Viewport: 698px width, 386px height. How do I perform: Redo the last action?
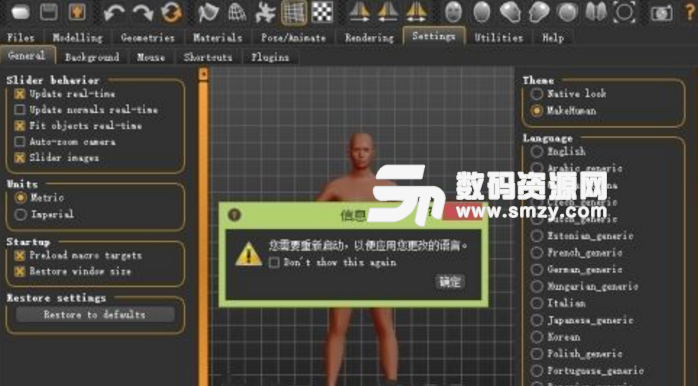pos(143,12)
